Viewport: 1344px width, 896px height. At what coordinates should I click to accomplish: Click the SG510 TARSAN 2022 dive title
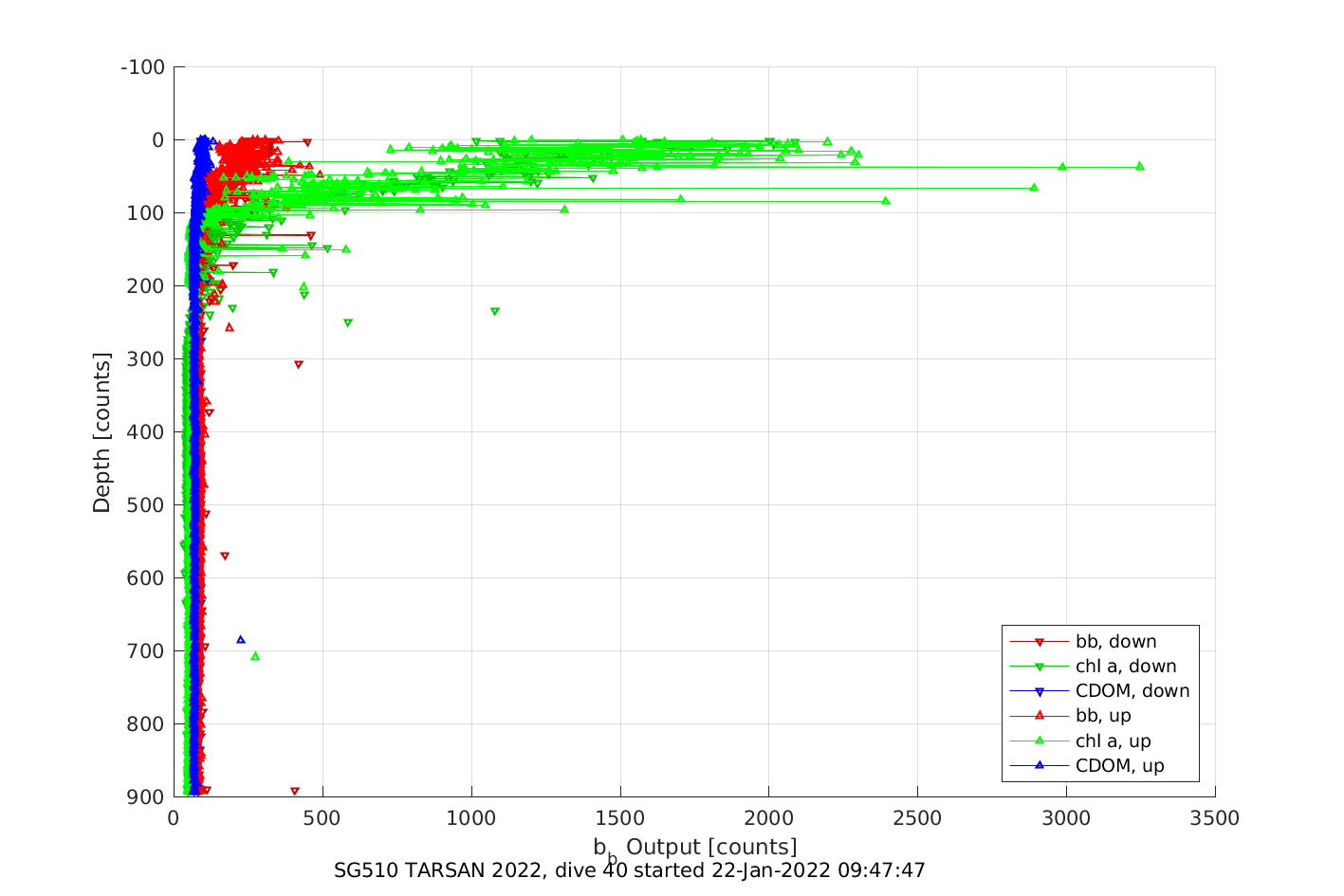tap(630, 870)
